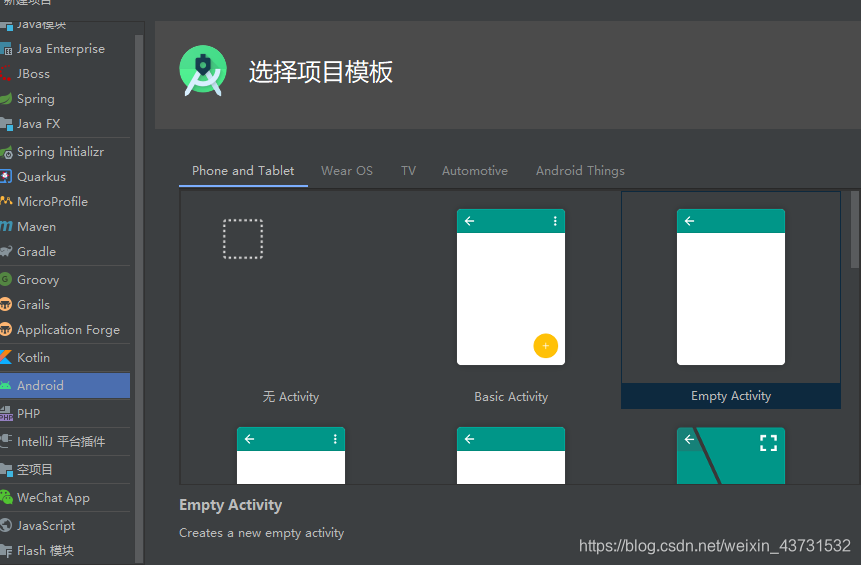
Task: Click the Flash module folder icon
Action: click(5, 551)
